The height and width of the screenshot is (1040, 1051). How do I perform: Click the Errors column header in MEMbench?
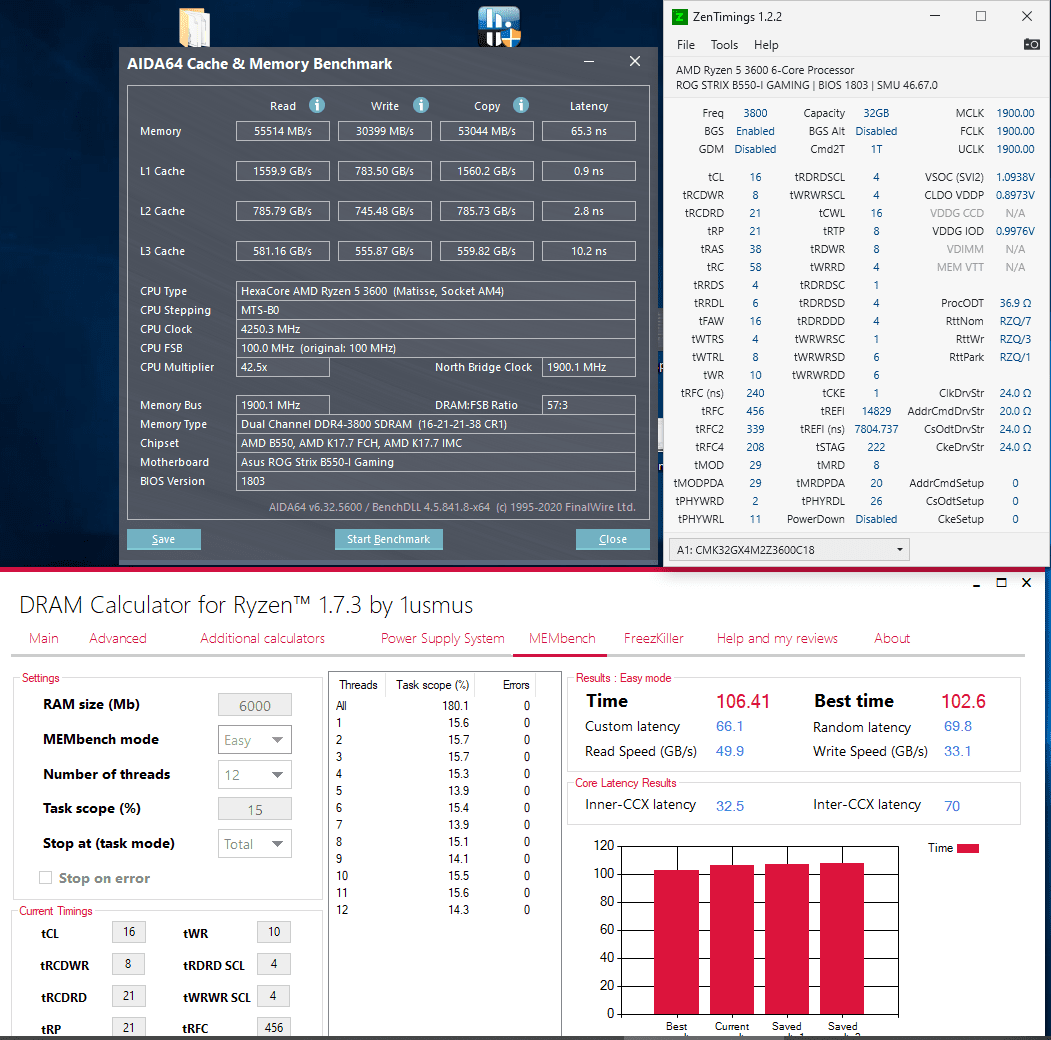(x=516, y=685)
